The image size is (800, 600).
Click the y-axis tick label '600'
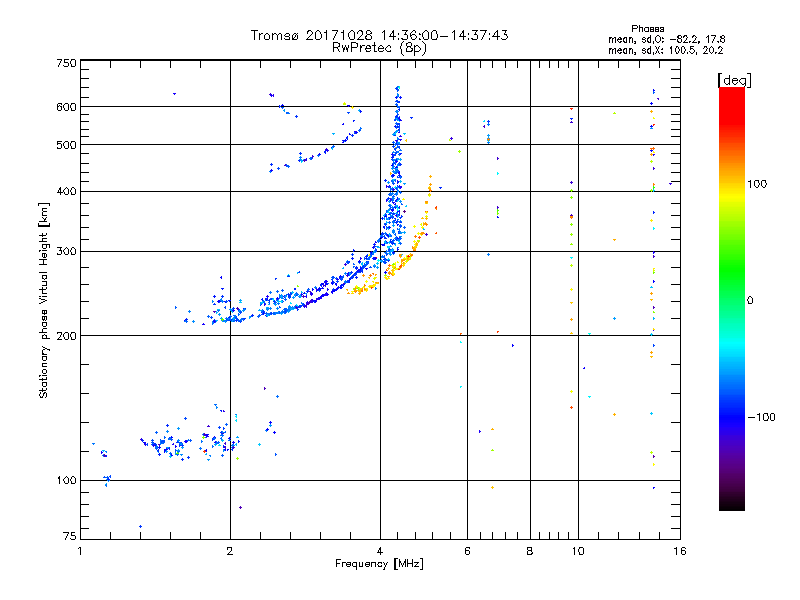[66, 107]
